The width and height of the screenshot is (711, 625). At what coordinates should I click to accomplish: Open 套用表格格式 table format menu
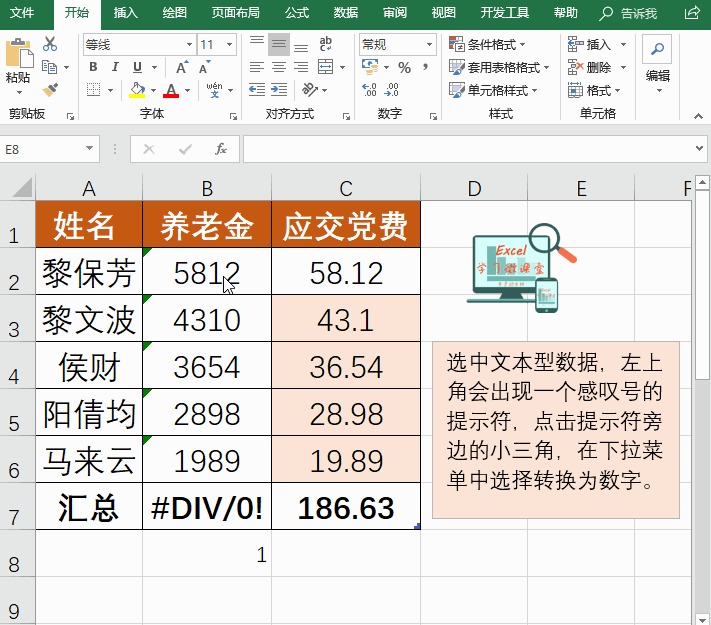(x=499, y=67)
